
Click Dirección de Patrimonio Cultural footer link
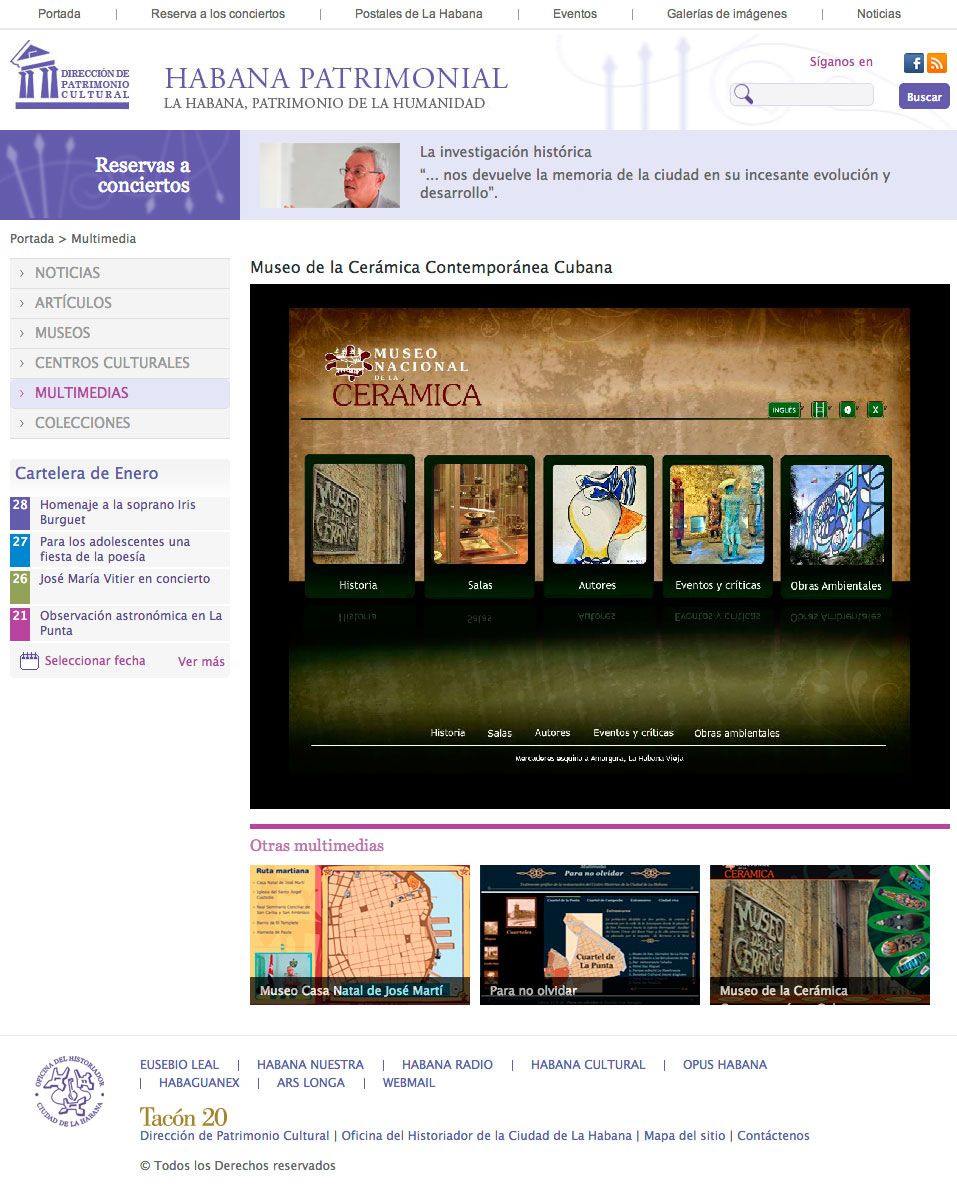235,1136
